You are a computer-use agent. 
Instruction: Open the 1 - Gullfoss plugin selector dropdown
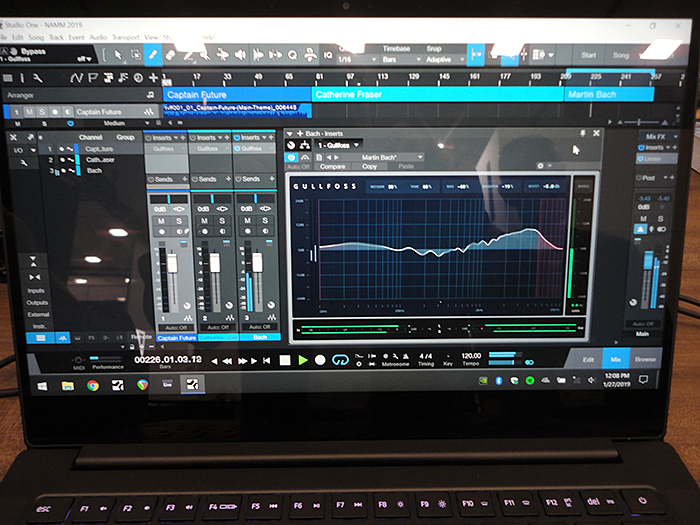[338, 145]
